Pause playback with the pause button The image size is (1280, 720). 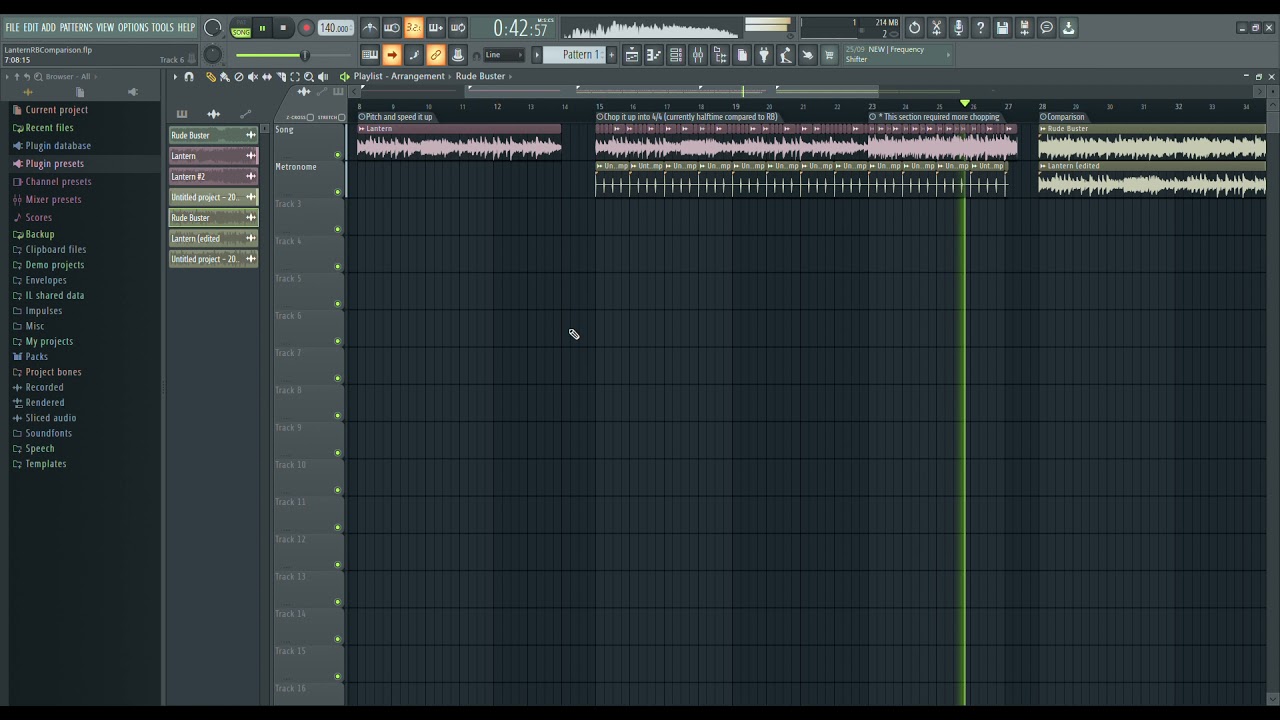coord(262,28)
